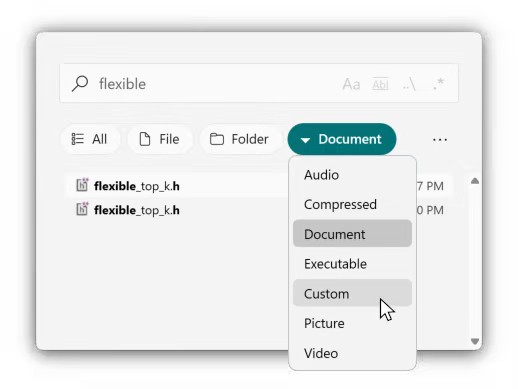Image resolution: width=518 pixels, height=389 pixels.
Task: Choose Video from the dropdown list
Action: click(x=352, y=353)
